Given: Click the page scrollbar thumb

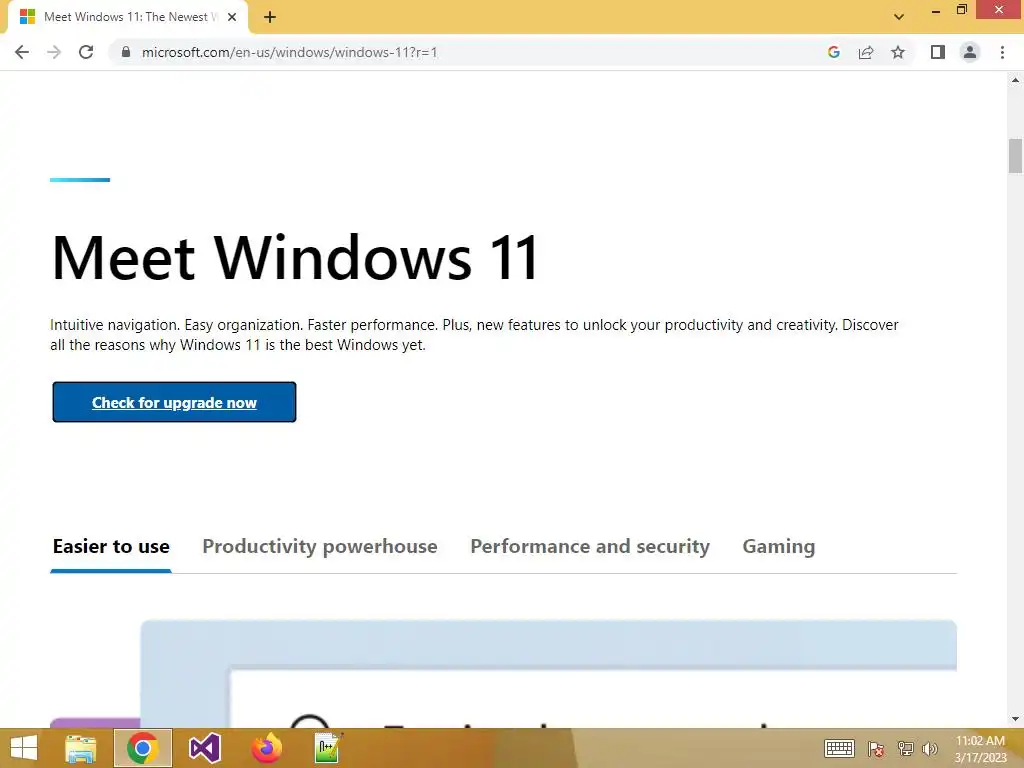Looking at the screenshot, I should point(1015,156).
